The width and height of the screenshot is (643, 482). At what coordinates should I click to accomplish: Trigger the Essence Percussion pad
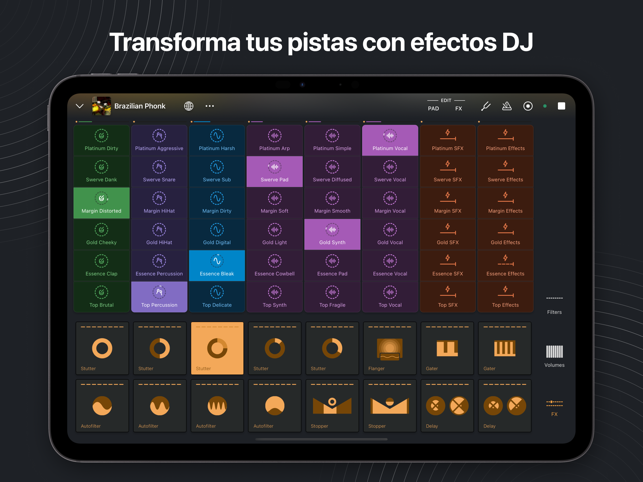pos(159,266)
